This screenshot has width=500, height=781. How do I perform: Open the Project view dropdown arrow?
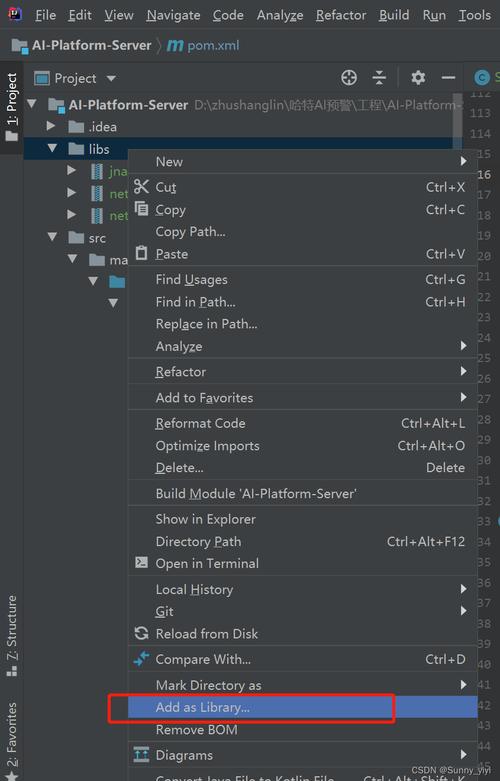pos(111,78)
